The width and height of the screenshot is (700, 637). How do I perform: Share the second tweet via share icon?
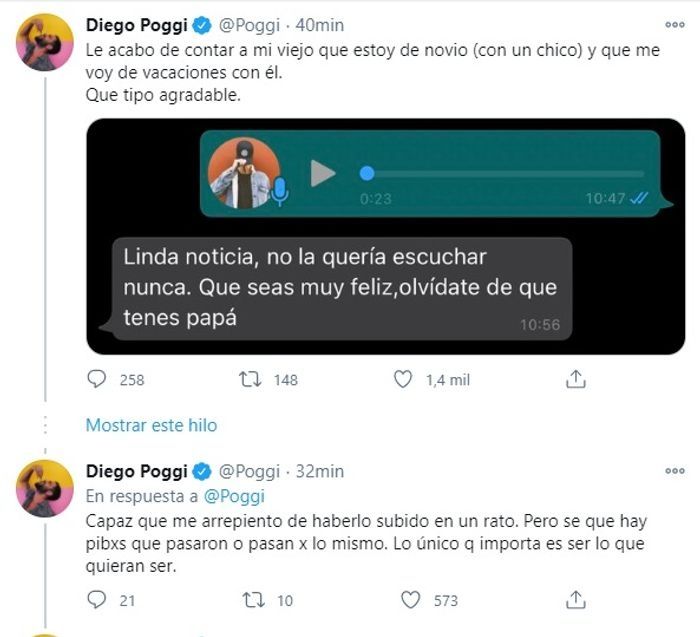pos(575,600)
